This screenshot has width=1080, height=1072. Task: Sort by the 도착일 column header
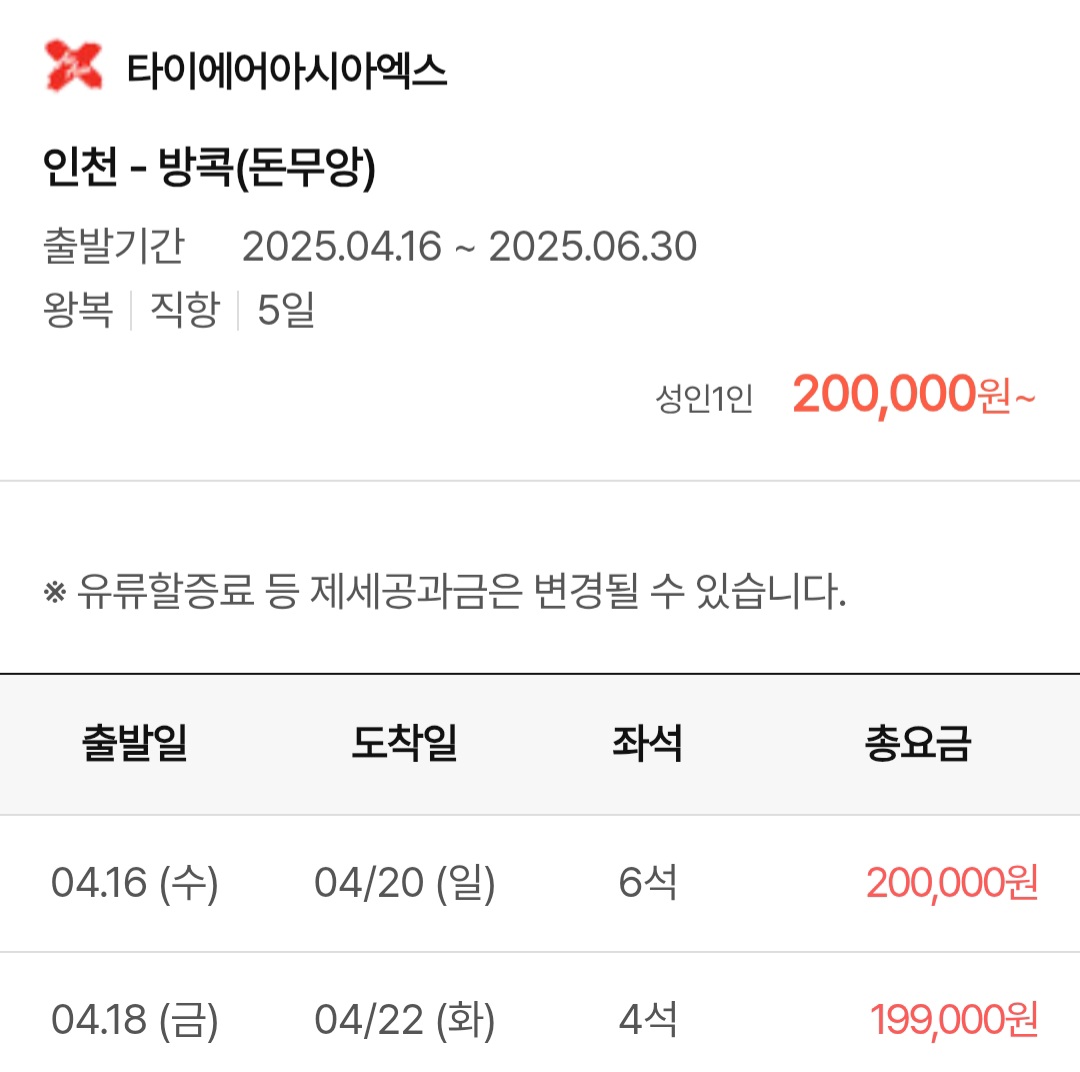(x=405, y=743)
